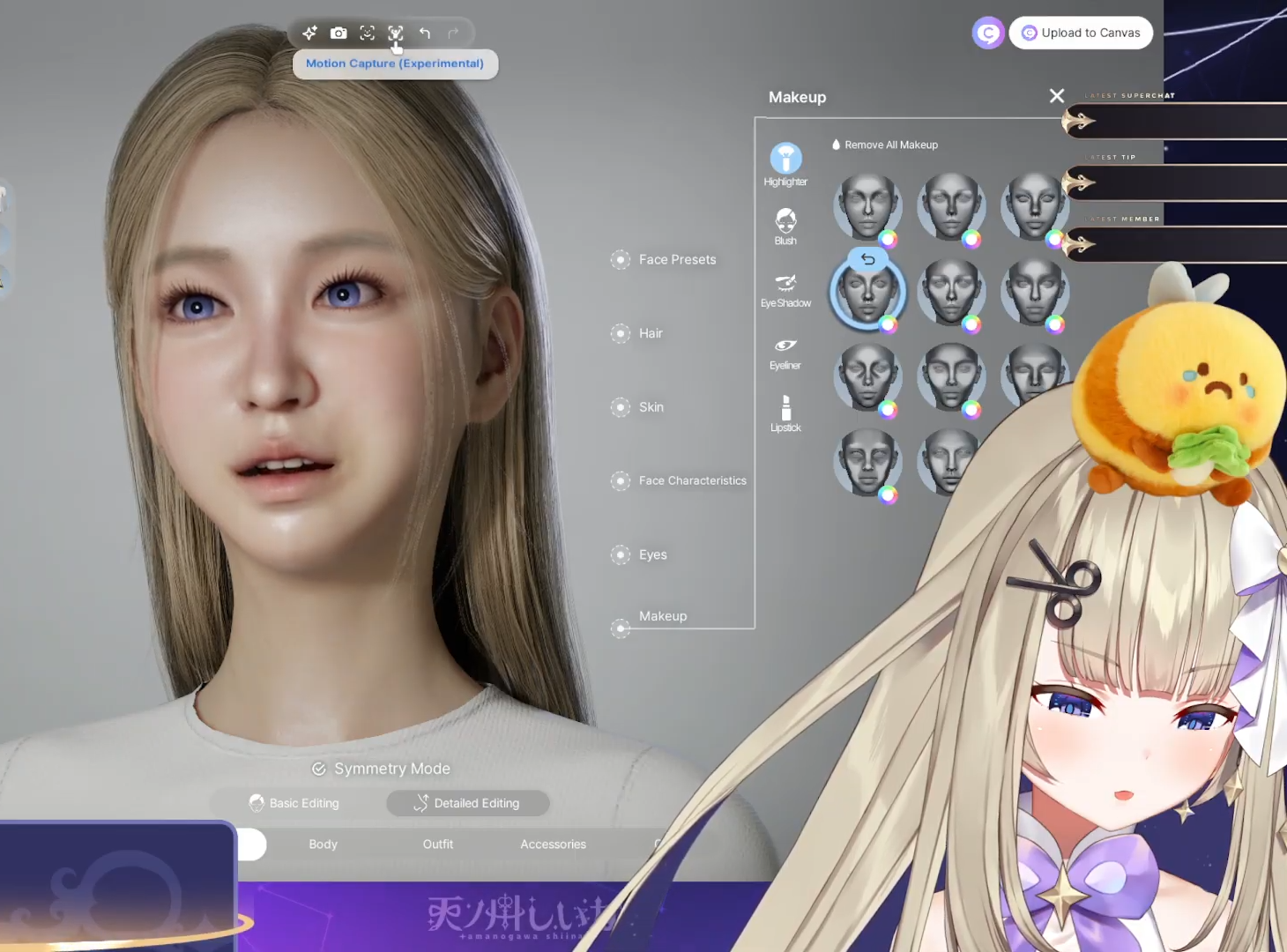Select the Blush makeup category
This screenshot has height=952, width=1287.
tap(785, 227)
